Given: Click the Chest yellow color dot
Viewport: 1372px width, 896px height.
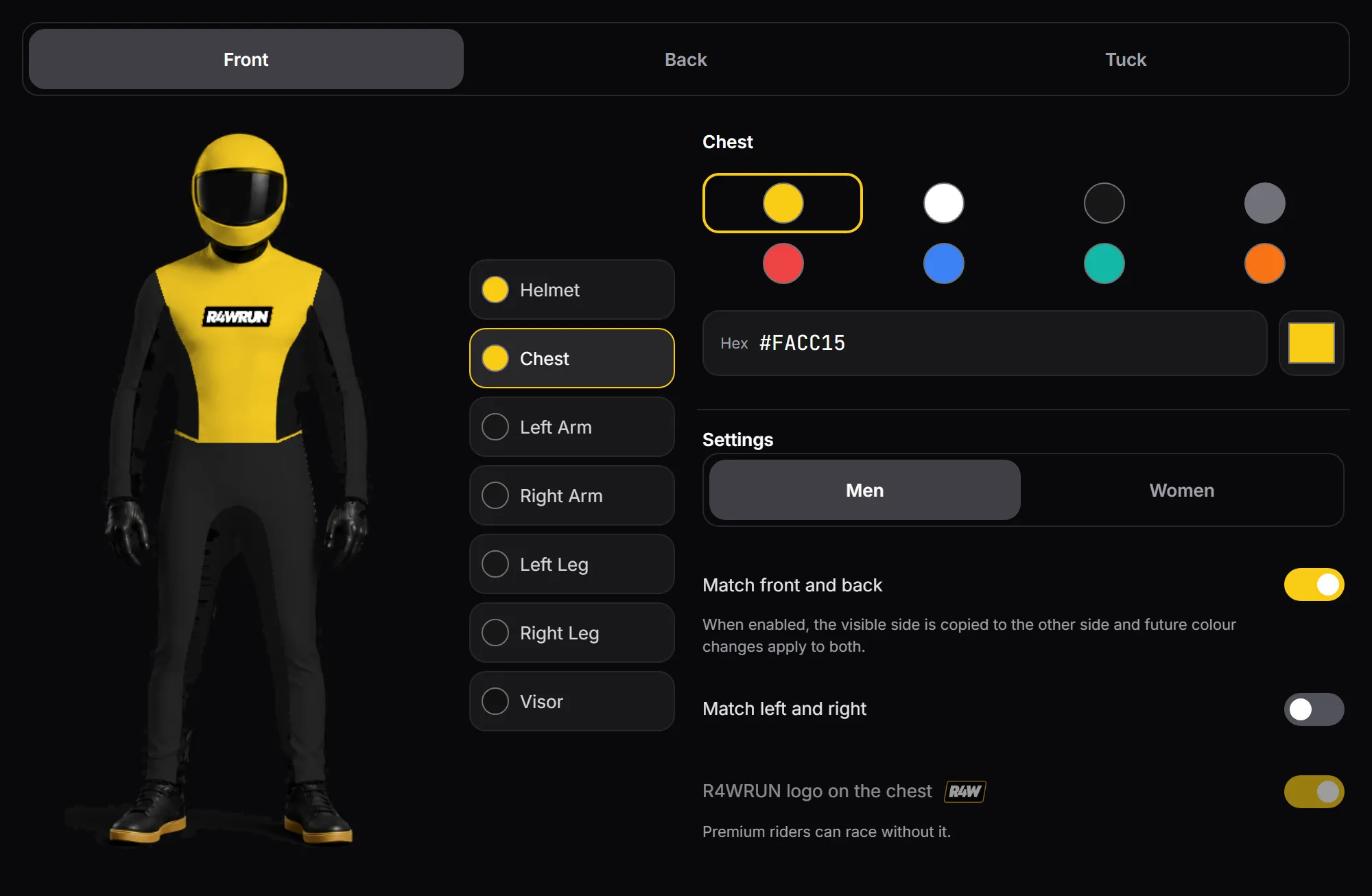Looking at the screenshot, I should pyautogui.click(x=495, y=358).
